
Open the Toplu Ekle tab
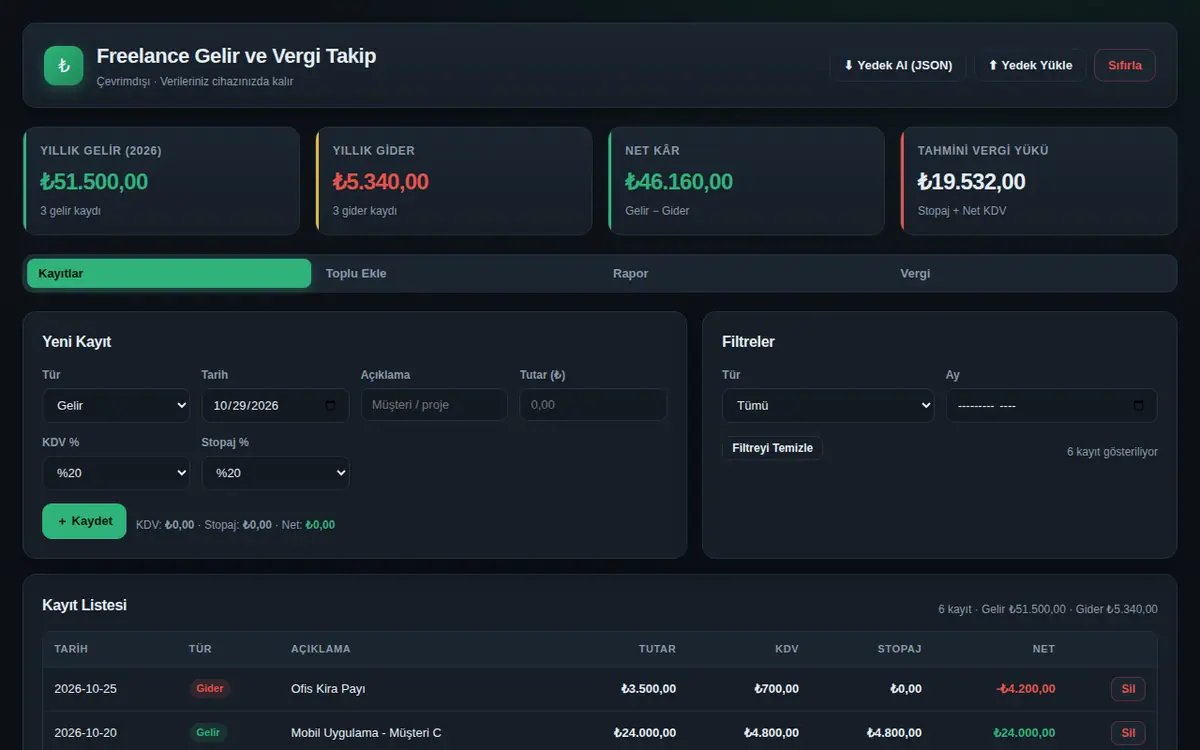pyautogui.click(x=456, y=273)
